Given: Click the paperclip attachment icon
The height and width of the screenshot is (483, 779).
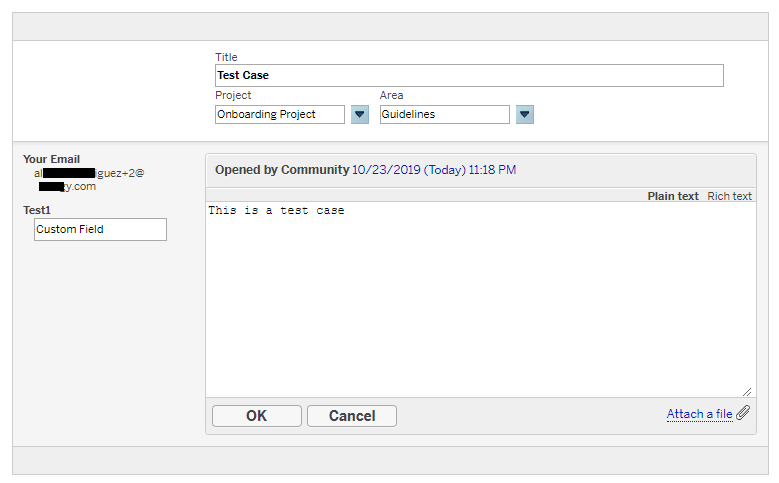Looking at the screenshot, I should [x=743, y=413].
